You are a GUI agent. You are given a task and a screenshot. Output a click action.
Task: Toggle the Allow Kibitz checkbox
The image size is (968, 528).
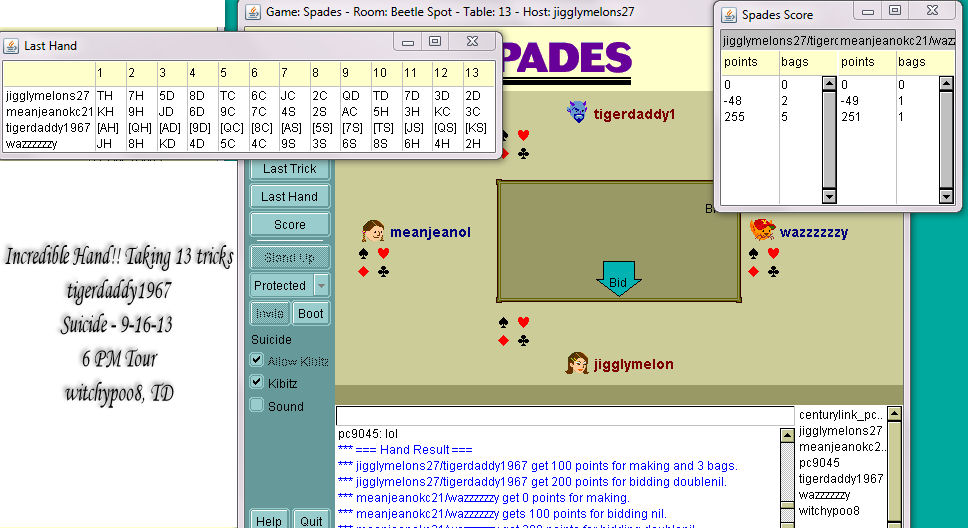pos(257,360)
